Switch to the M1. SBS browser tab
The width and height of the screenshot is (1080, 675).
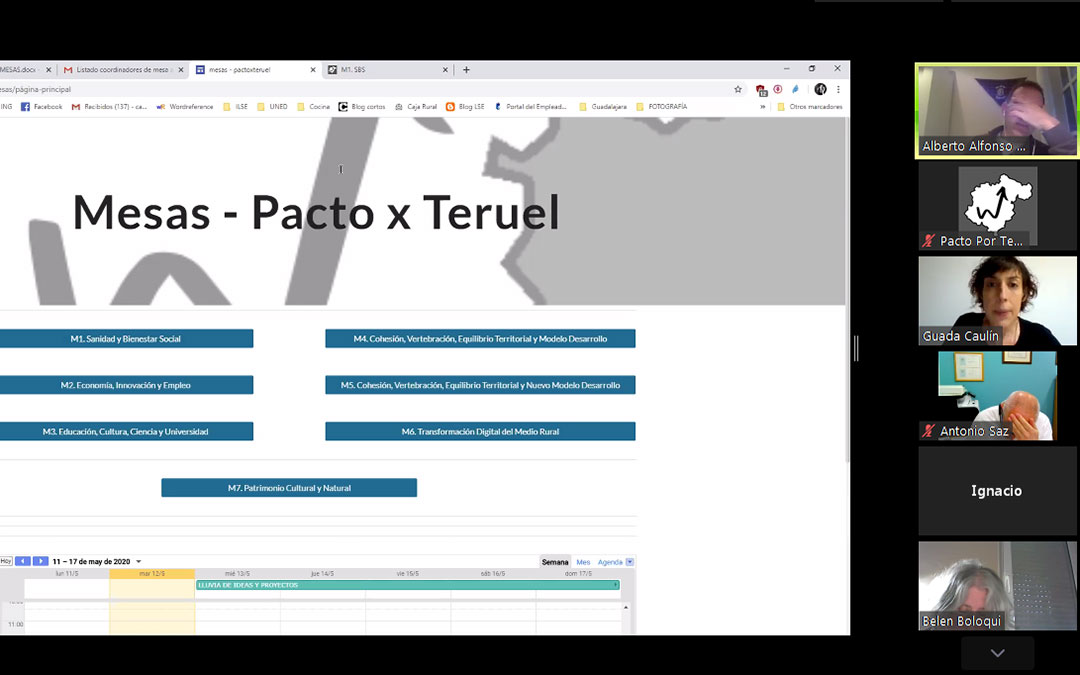coord(386,70)
